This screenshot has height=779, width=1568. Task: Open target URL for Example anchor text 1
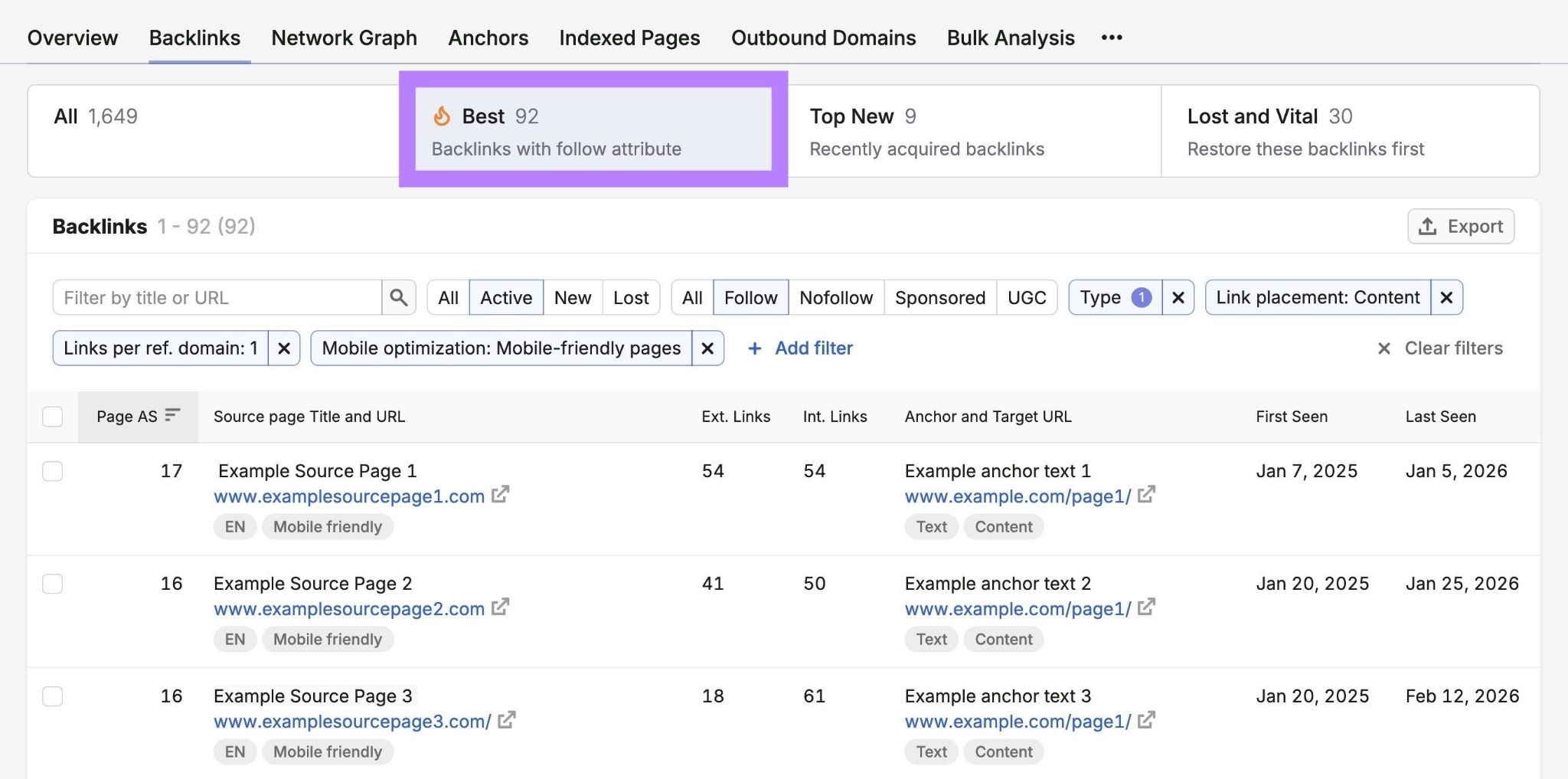coord(1018,496)
